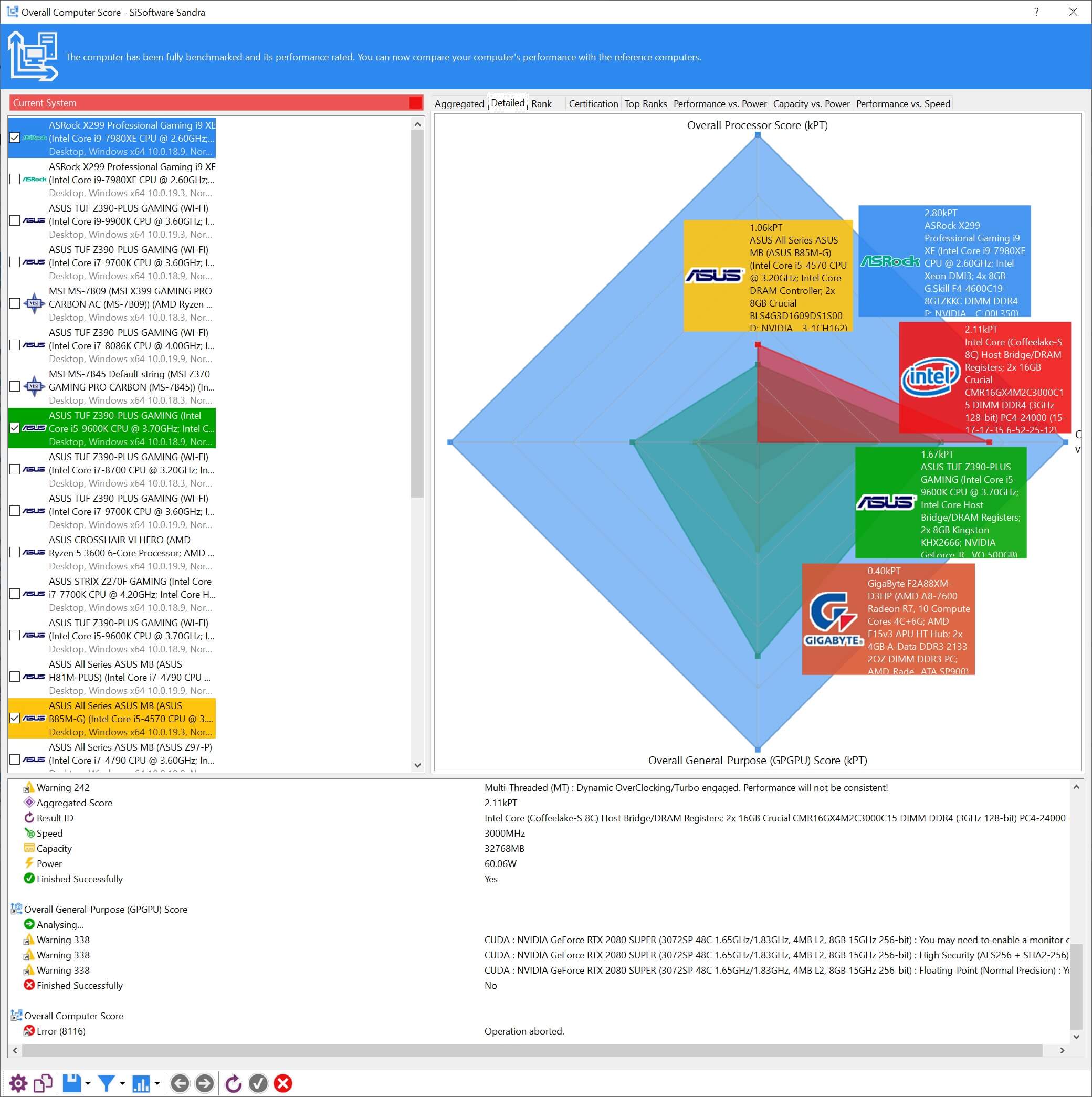Check the ASUS Core i9-9900K system
Viewport: 1092px width, 1097px height.
pos(15,221)
